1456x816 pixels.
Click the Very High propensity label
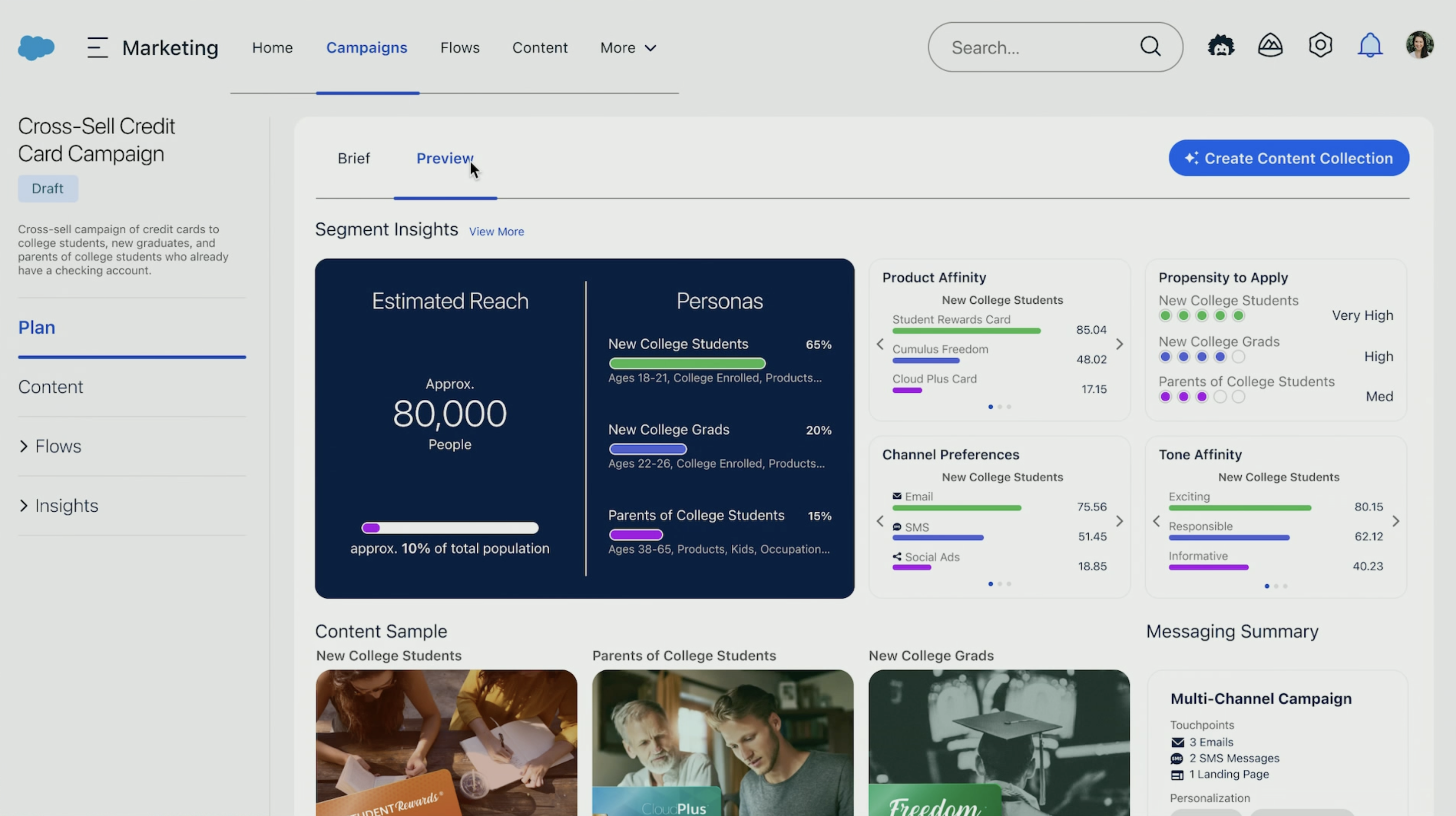pyautogui.click(x=1362, y=316)
